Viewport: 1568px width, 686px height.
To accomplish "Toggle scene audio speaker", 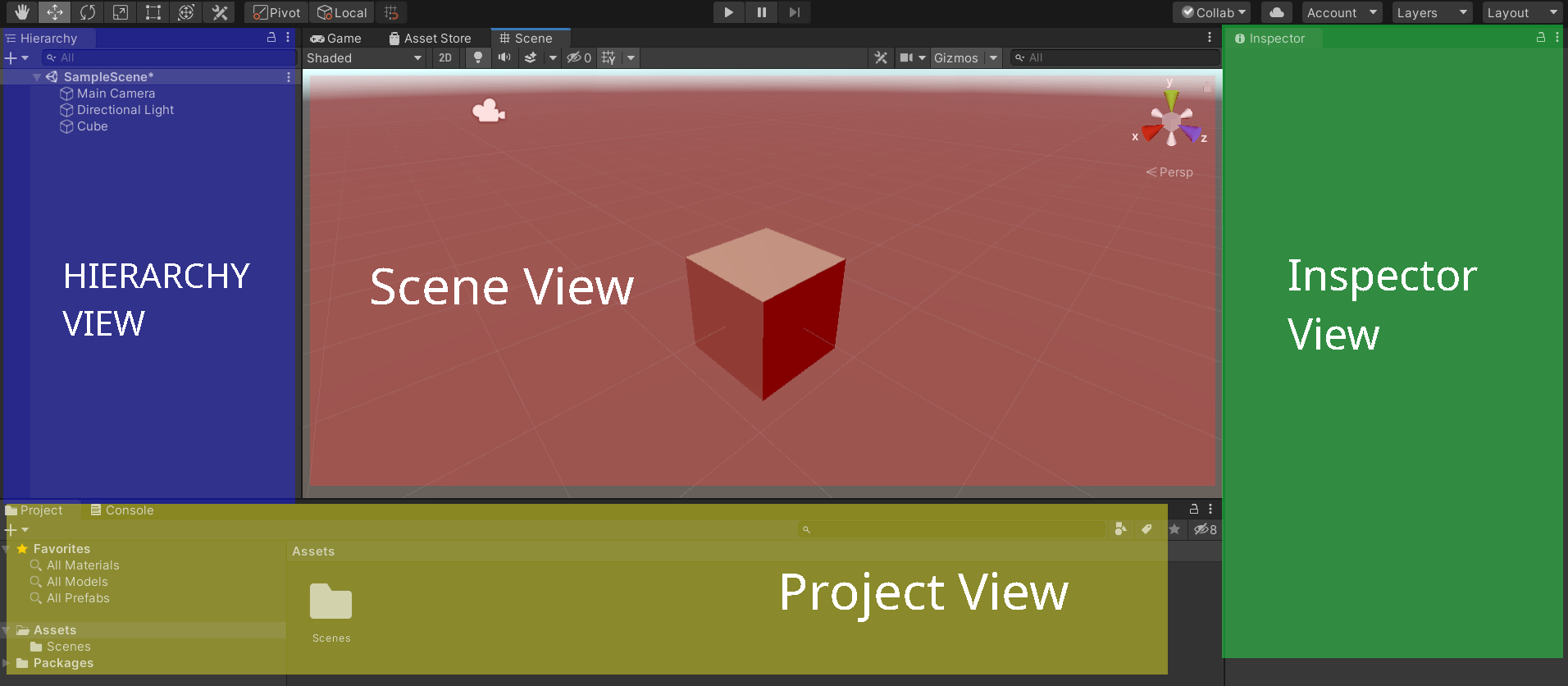I will pyautogui.click(x=504, y=57).
